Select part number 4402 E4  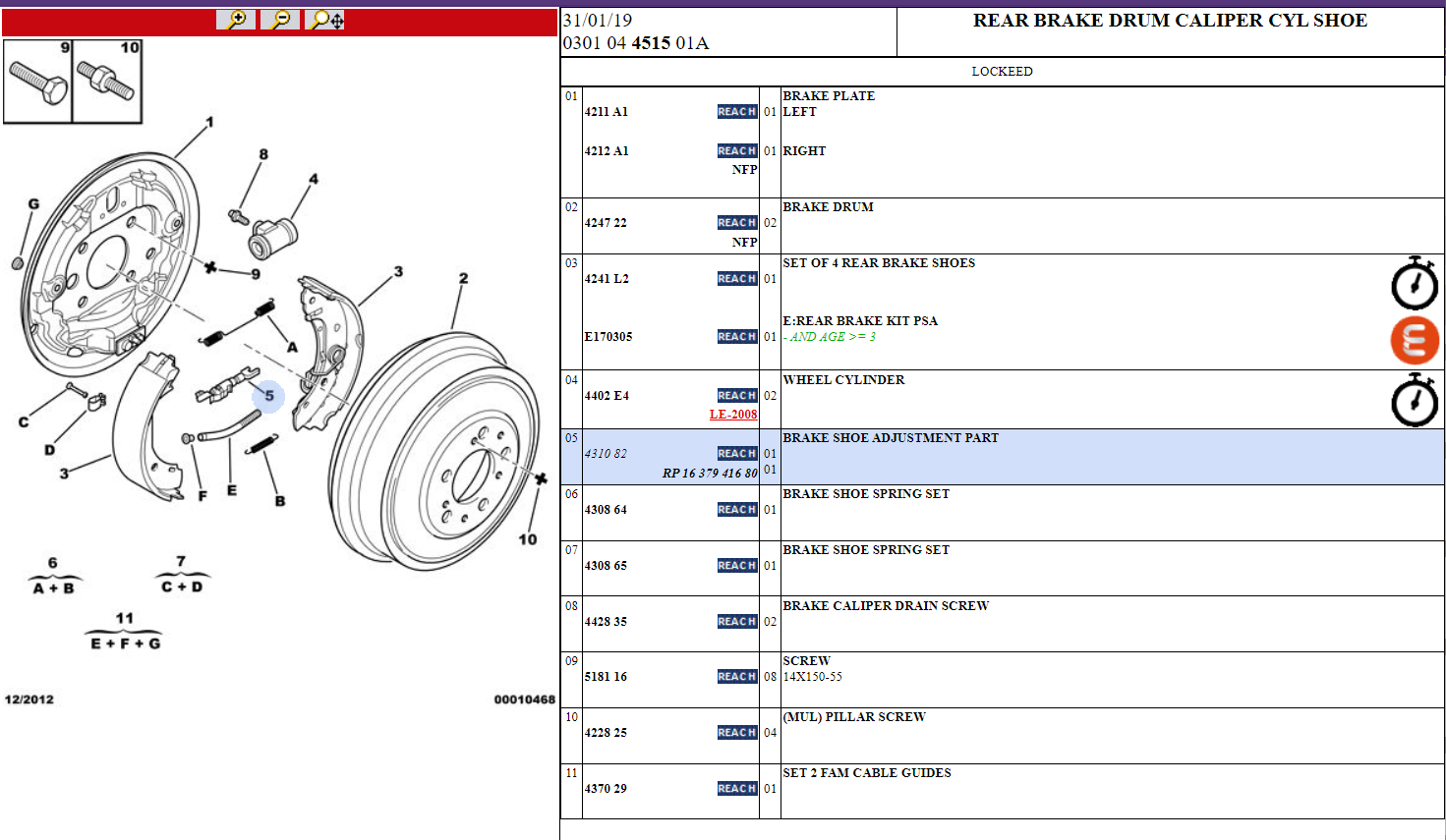(x=607, y=396)
